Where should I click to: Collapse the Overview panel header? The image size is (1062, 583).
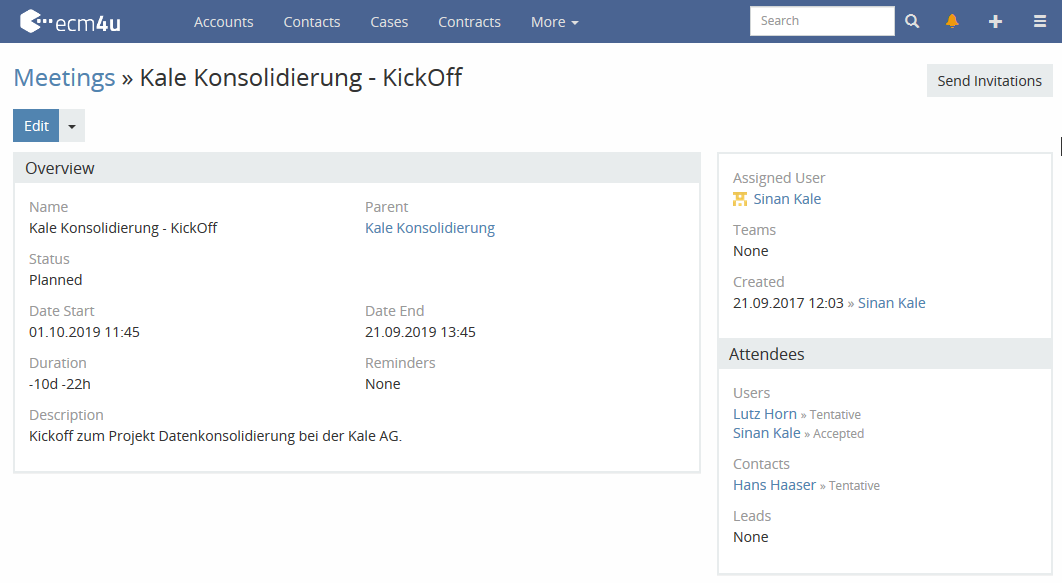pyautogui.click(x=60, y=167)
